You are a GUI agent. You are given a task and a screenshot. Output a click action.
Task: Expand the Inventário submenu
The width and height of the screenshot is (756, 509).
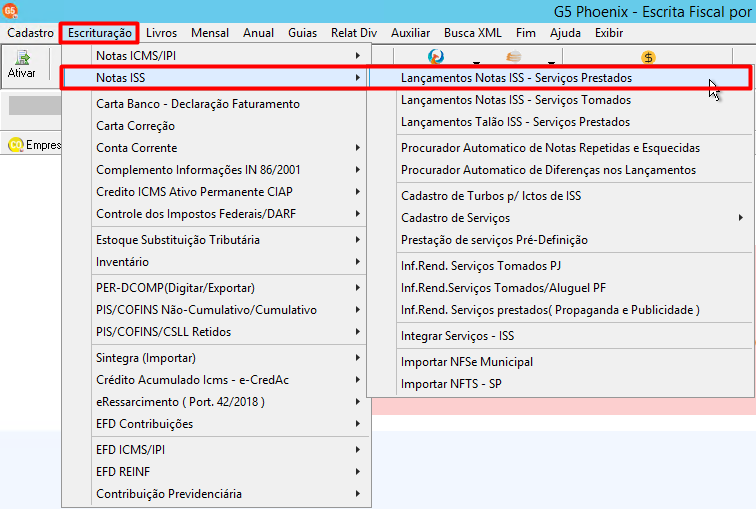click(x=215, y=262)
